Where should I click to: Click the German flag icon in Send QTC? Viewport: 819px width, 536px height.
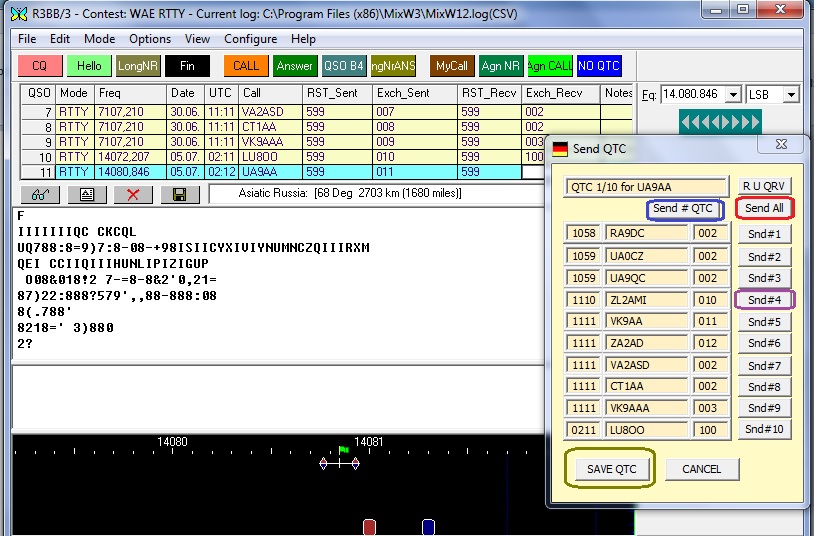click(560, 149)
